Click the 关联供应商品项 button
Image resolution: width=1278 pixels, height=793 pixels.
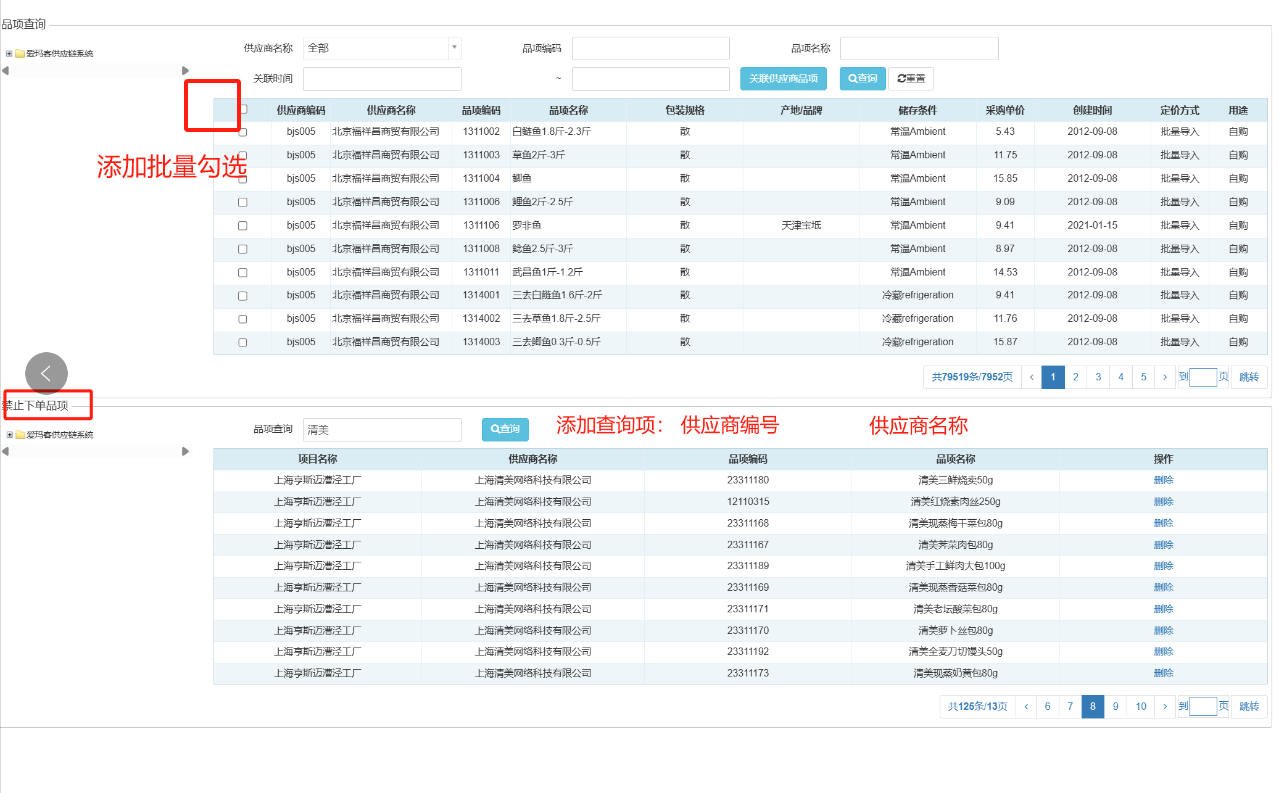(x=784, y=79)
